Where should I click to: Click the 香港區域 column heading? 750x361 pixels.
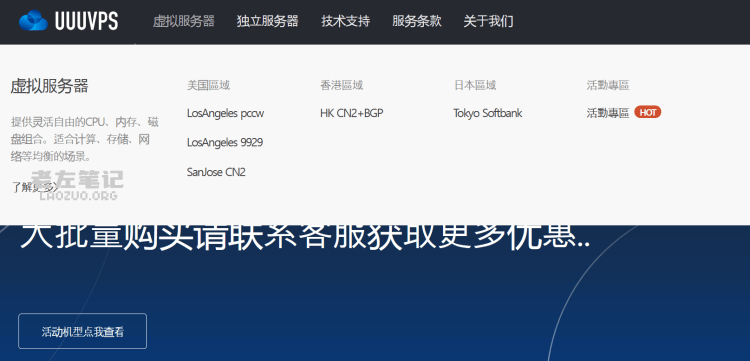click(342, 86)
